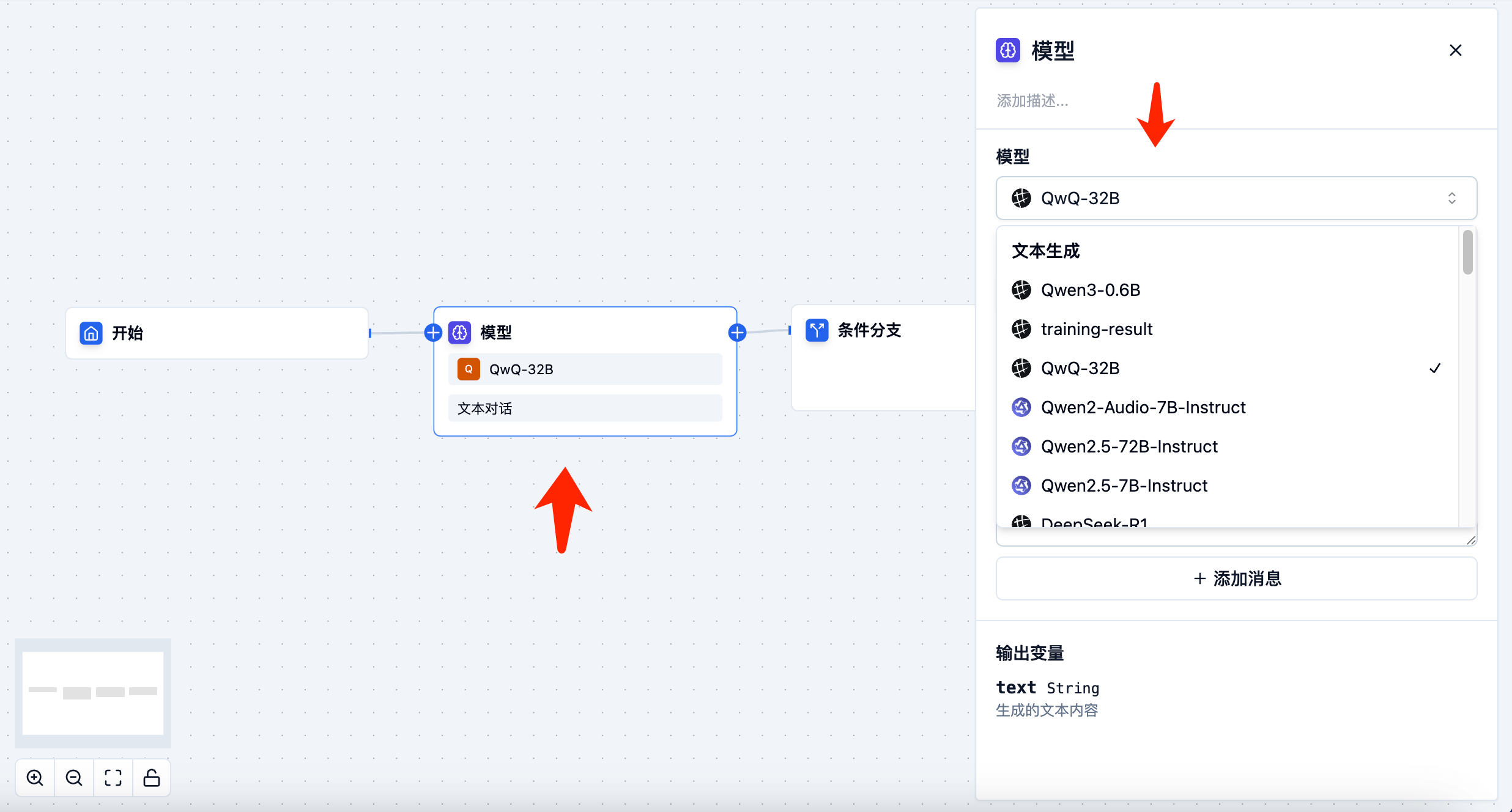Screen dimensions: 1512x812
Task: Click the model list scrollbar thumb
Action: tap(1467, 252)
